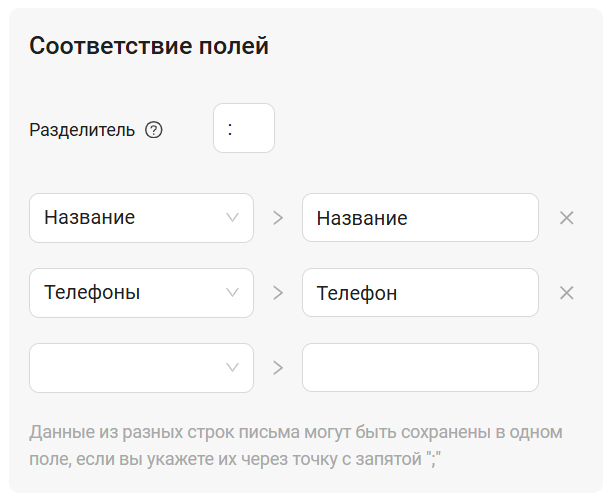Image resolution: width=612 pixels, height=503 pixels.
Task: Click the 'Соответствие полей' heading
Action: point(149,46)
